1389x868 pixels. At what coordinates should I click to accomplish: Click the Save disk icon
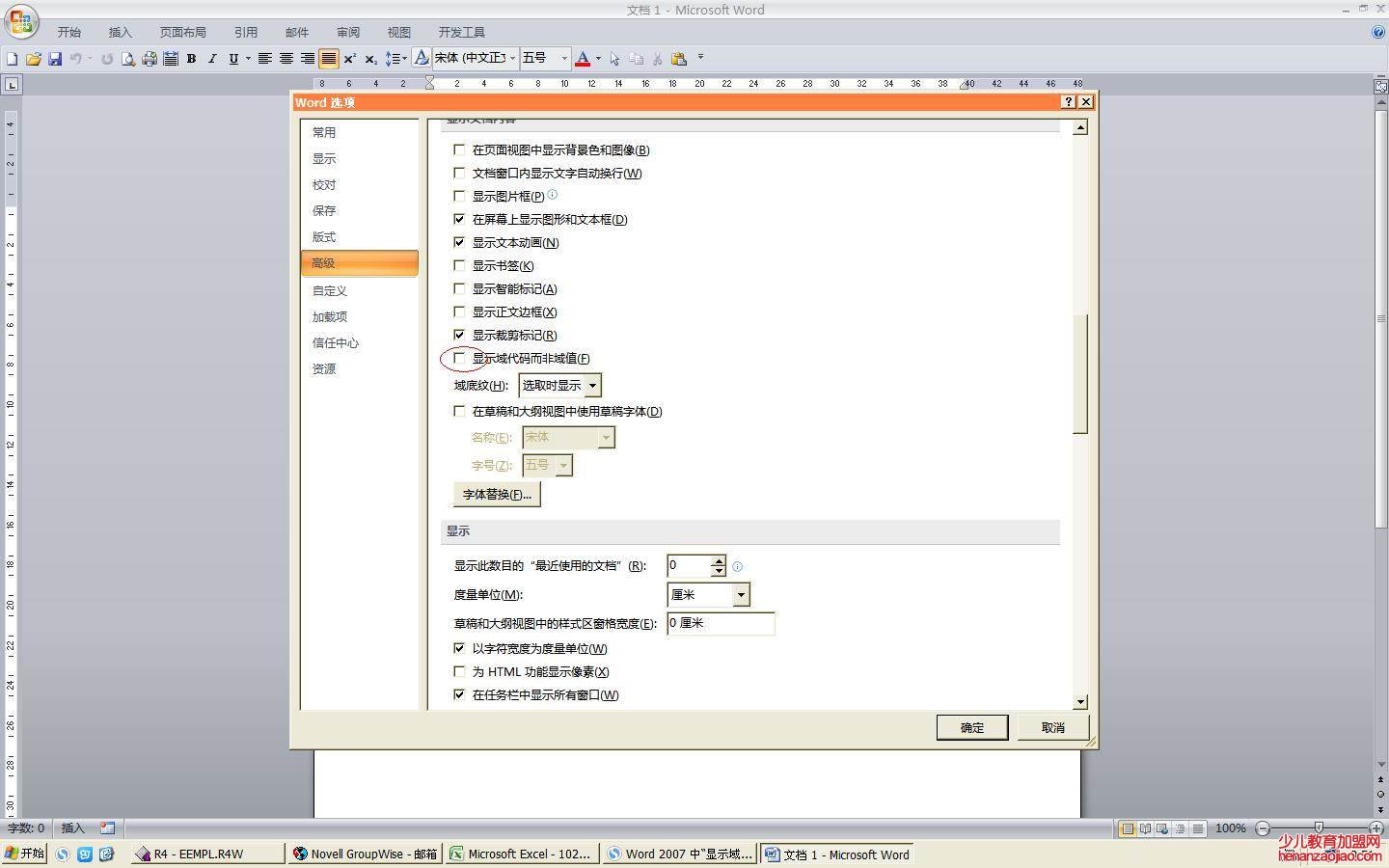tap(55, 59)
